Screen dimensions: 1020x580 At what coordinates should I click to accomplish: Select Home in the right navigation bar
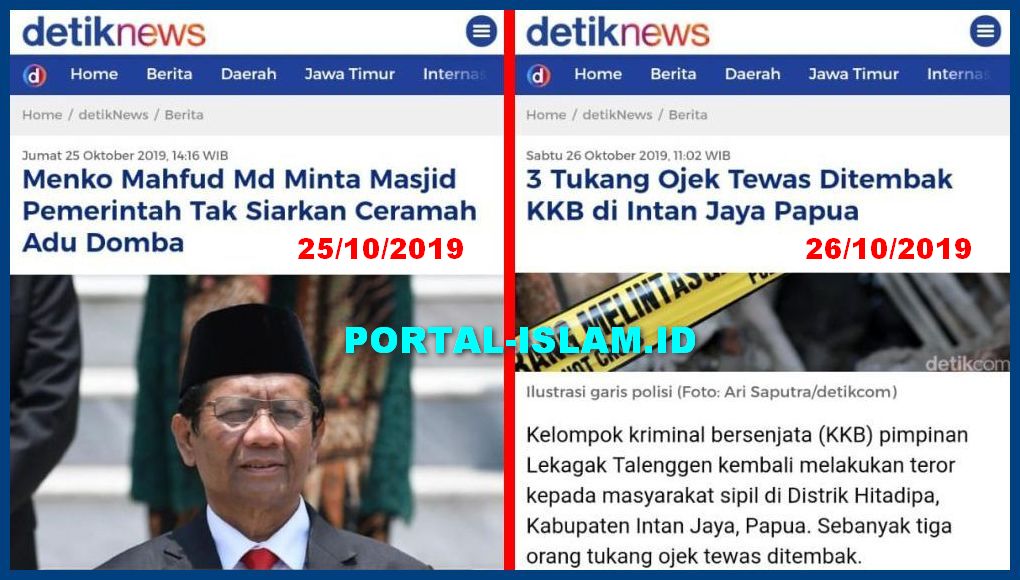(x=598, y=74)
